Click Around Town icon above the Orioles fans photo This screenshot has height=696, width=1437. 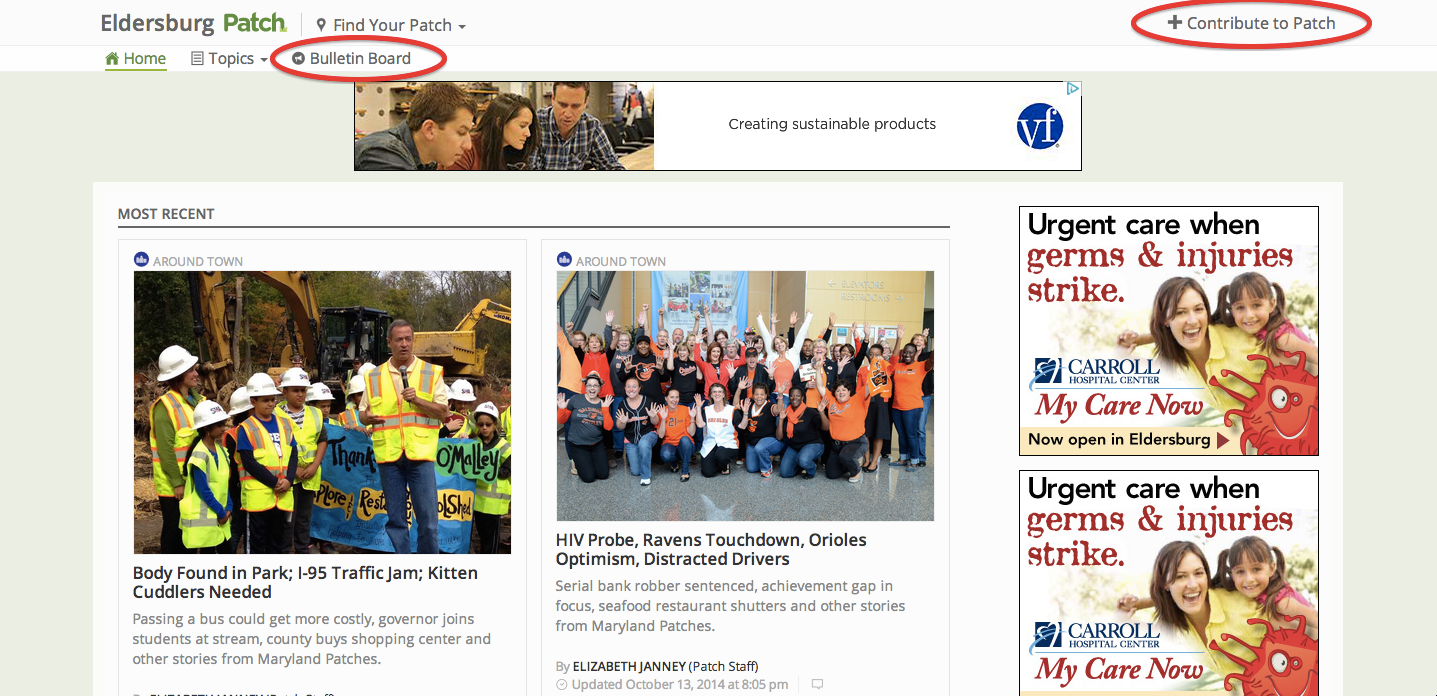click(564, 260)
